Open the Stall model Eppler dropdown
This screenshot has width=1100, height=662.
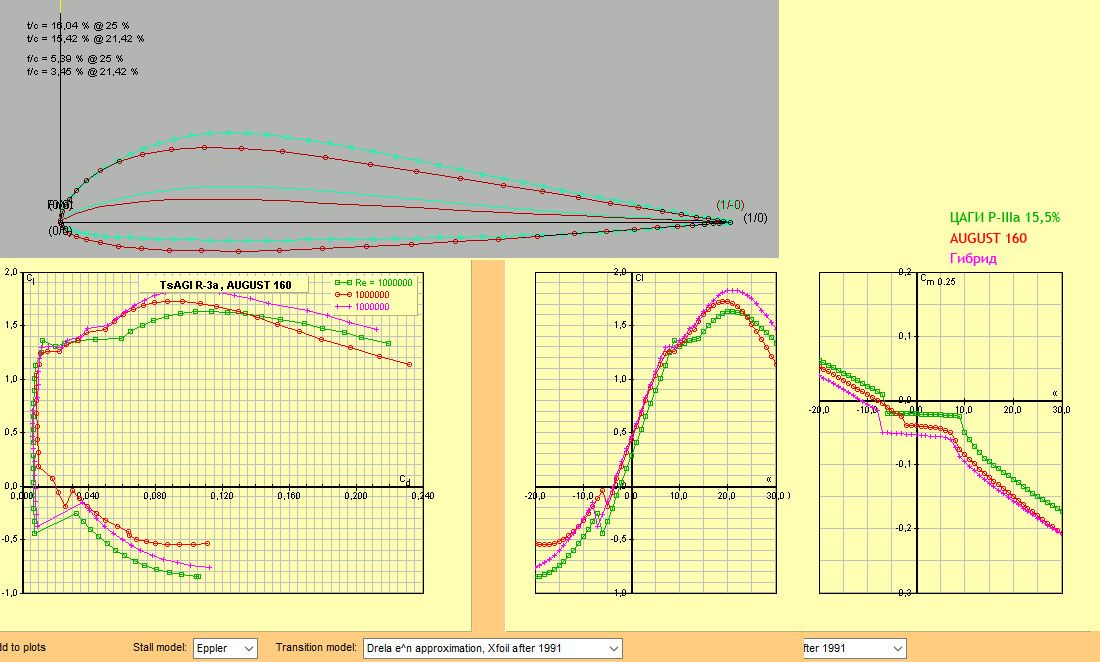pyautogui.click(x=225, y=648)
